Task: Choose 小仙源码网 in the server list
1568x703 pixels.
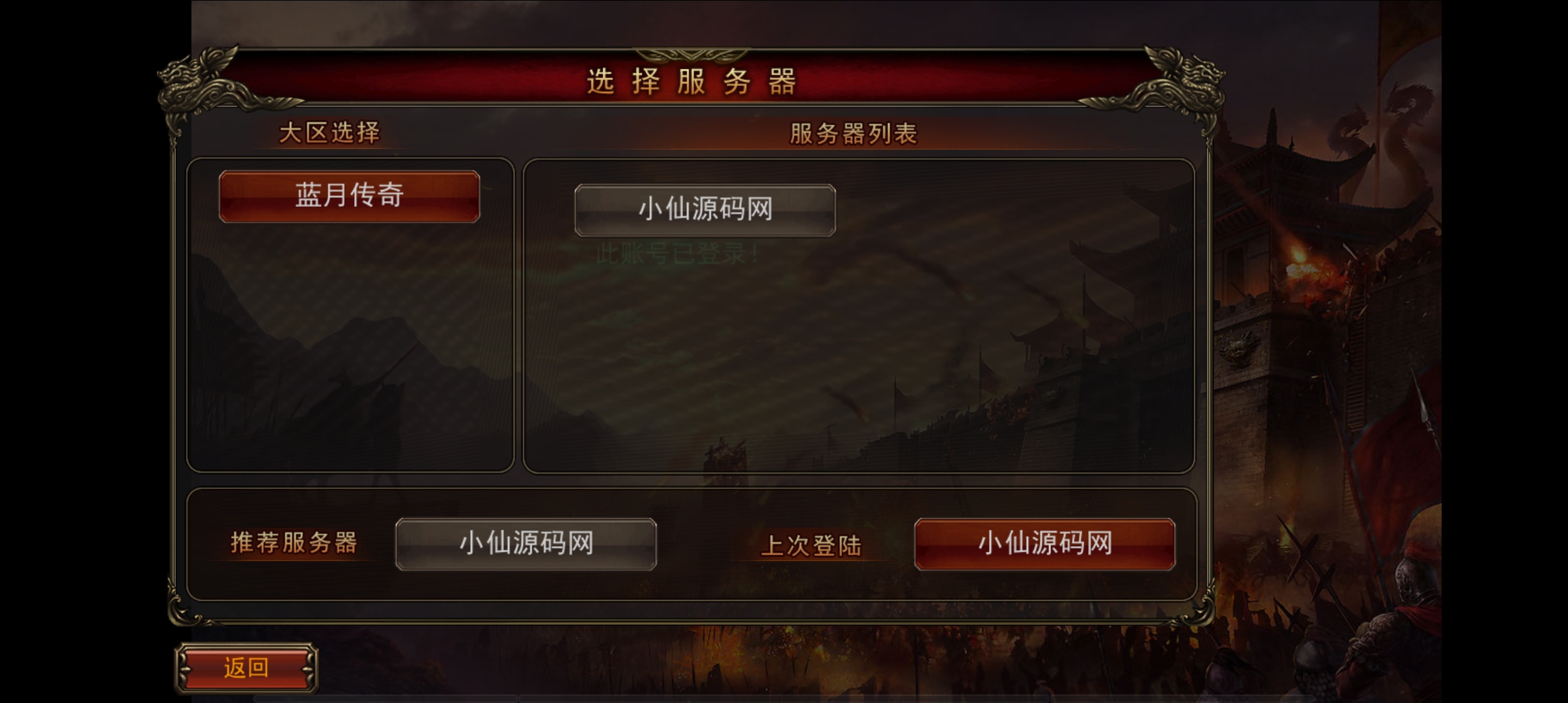Action: coord(705,210)
